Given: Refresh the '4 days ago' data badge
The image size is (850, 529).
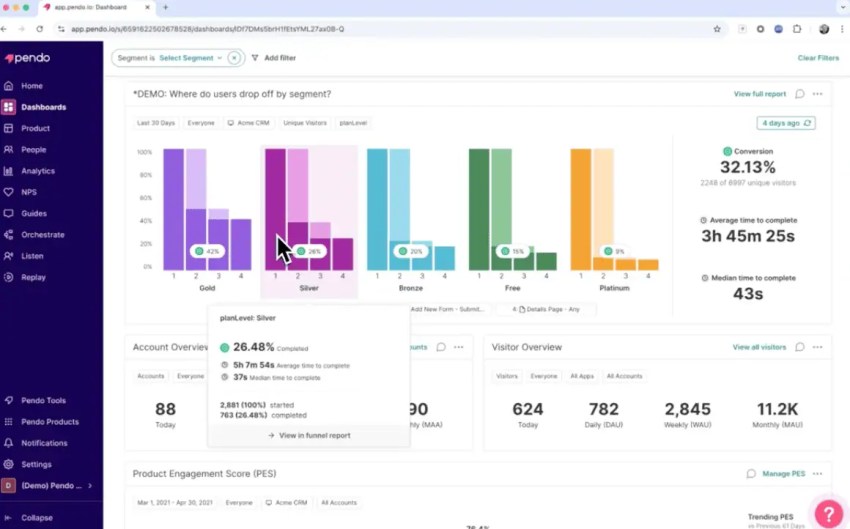Looking at the screenshot, I should [786, 123].
